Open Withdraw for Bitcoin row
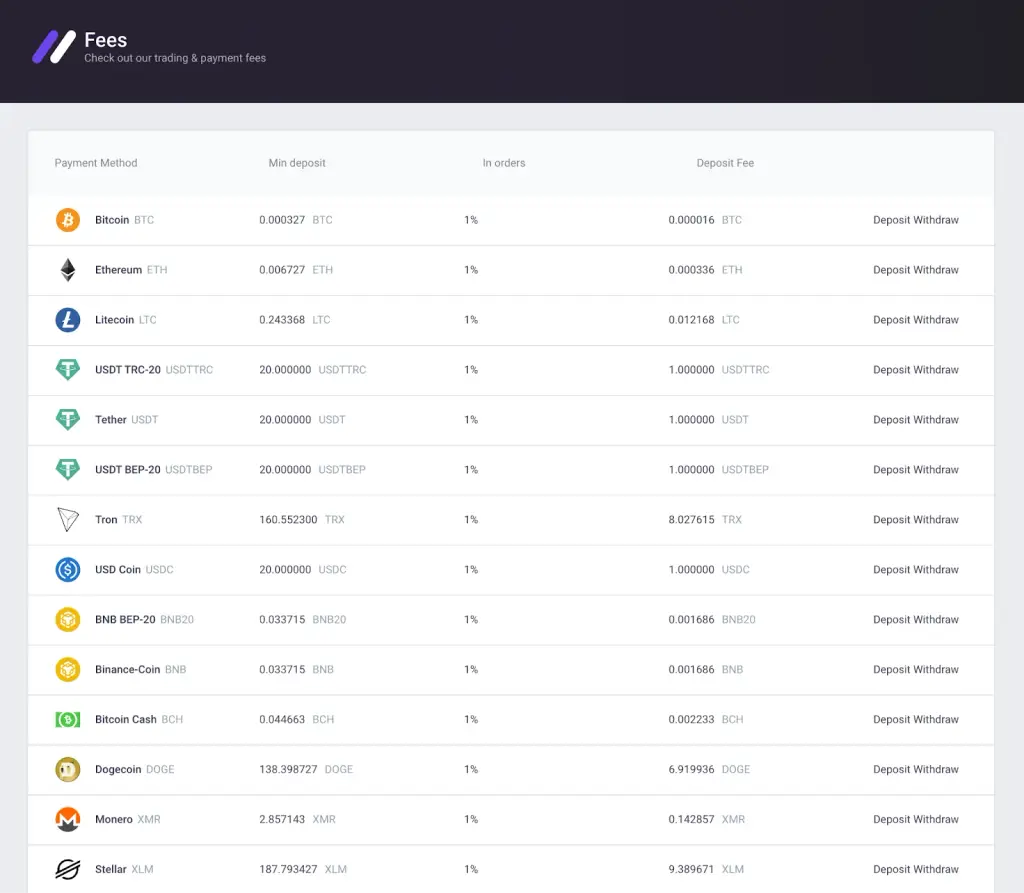The image size is (1024, 893). click(x=936, y=219)
